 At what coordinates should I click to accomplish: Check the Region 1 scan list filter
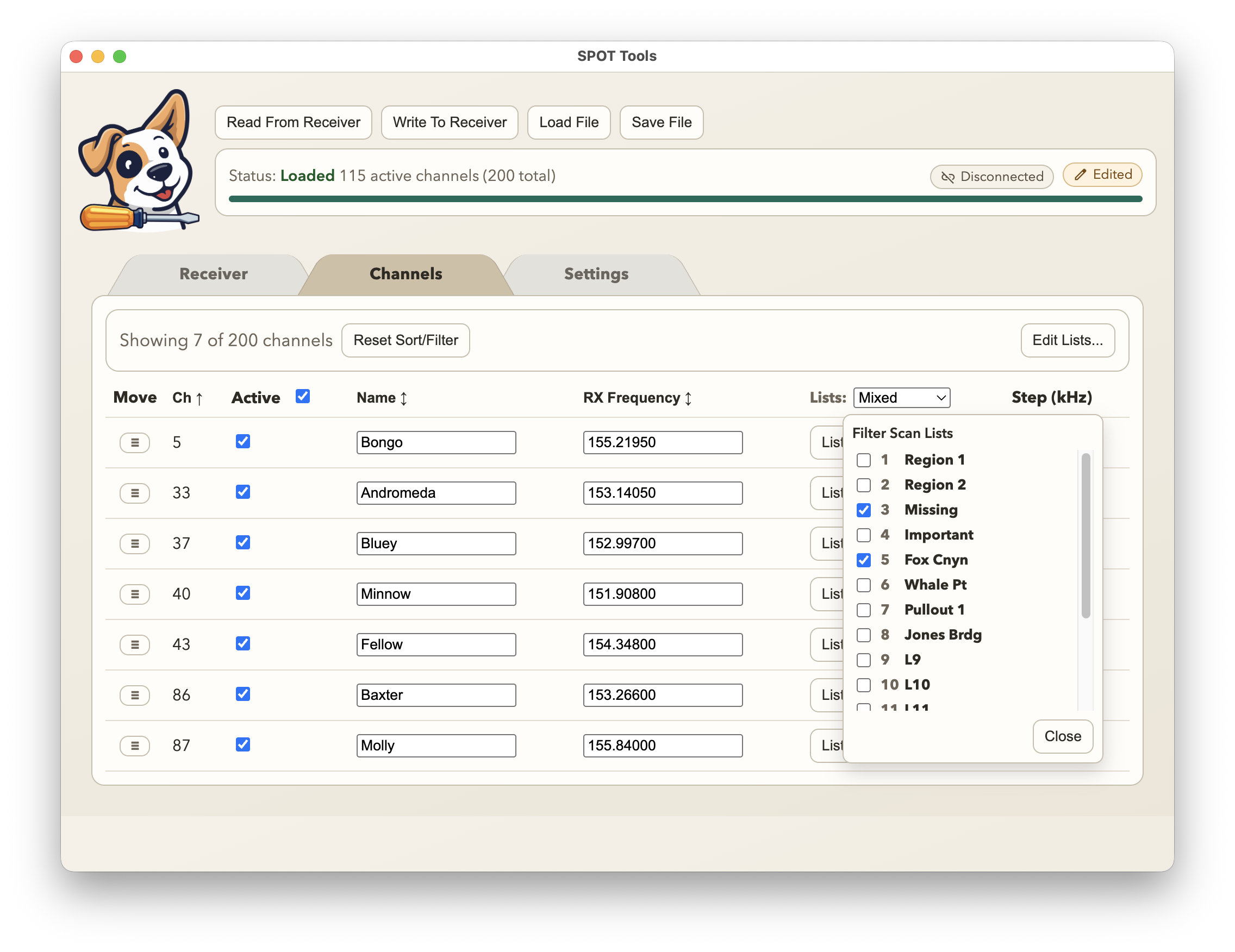pyautogui.click(x=864, y=460)
